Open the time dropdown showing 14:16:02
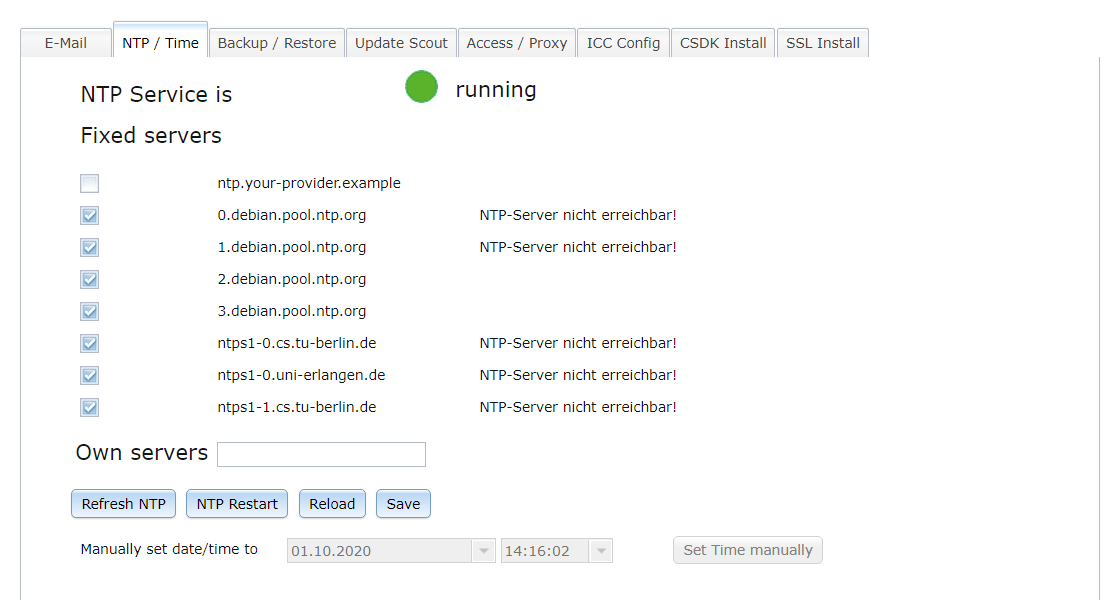This screenshot has width=1120, height=600. click(x=601, y=551)
